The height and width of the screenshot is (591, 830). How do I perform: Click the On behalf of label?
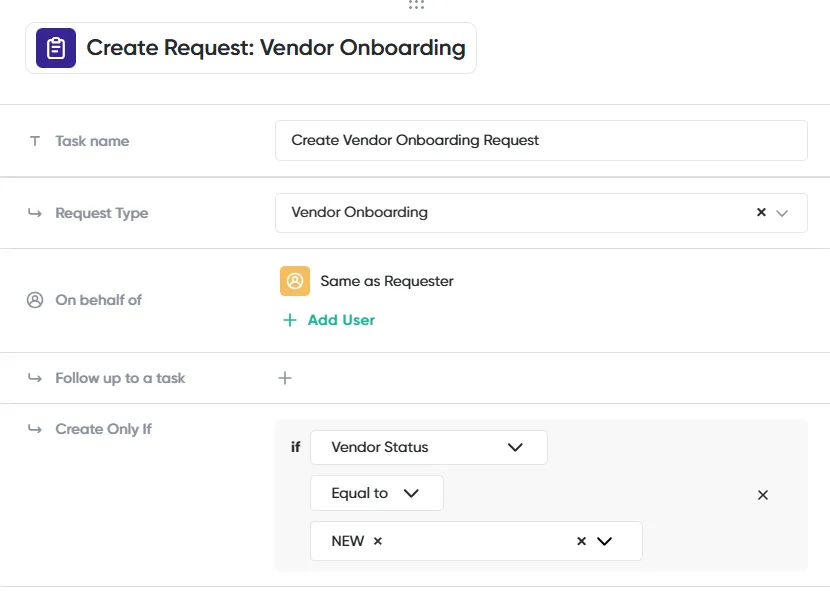tap(98, 300)
